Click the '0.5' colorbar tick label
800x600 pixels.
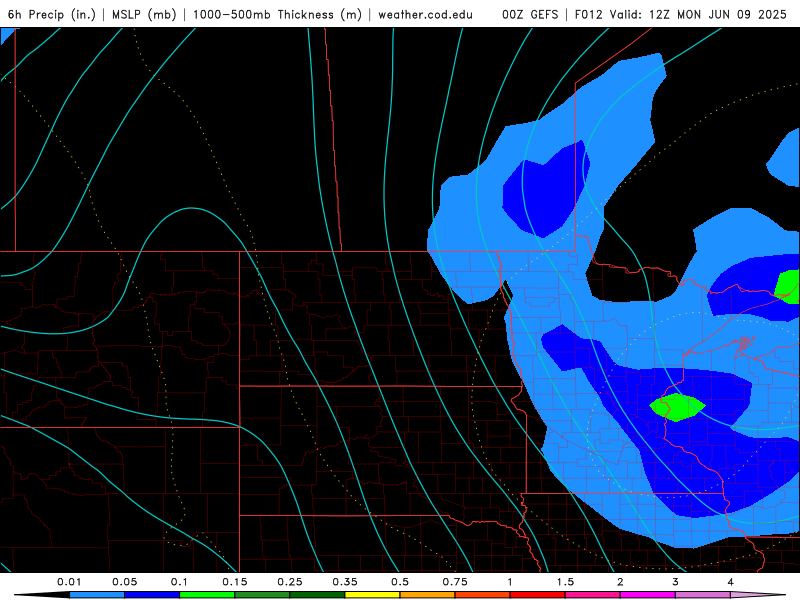click(400, 582)
